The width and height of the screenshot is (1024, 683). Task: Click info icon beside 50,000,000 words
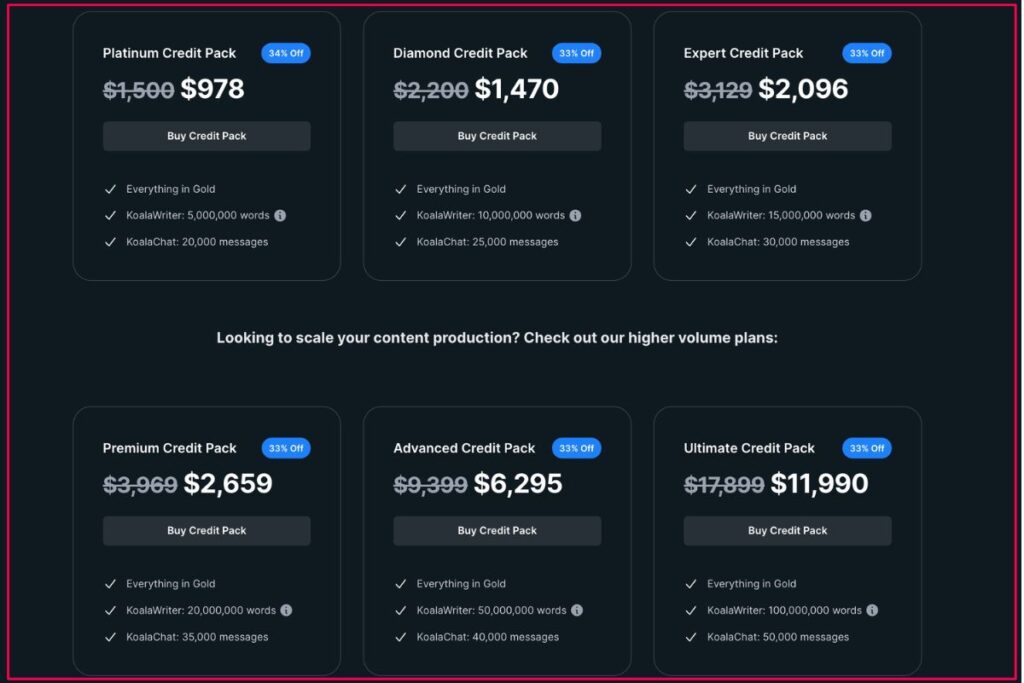(x=577, y=610)
